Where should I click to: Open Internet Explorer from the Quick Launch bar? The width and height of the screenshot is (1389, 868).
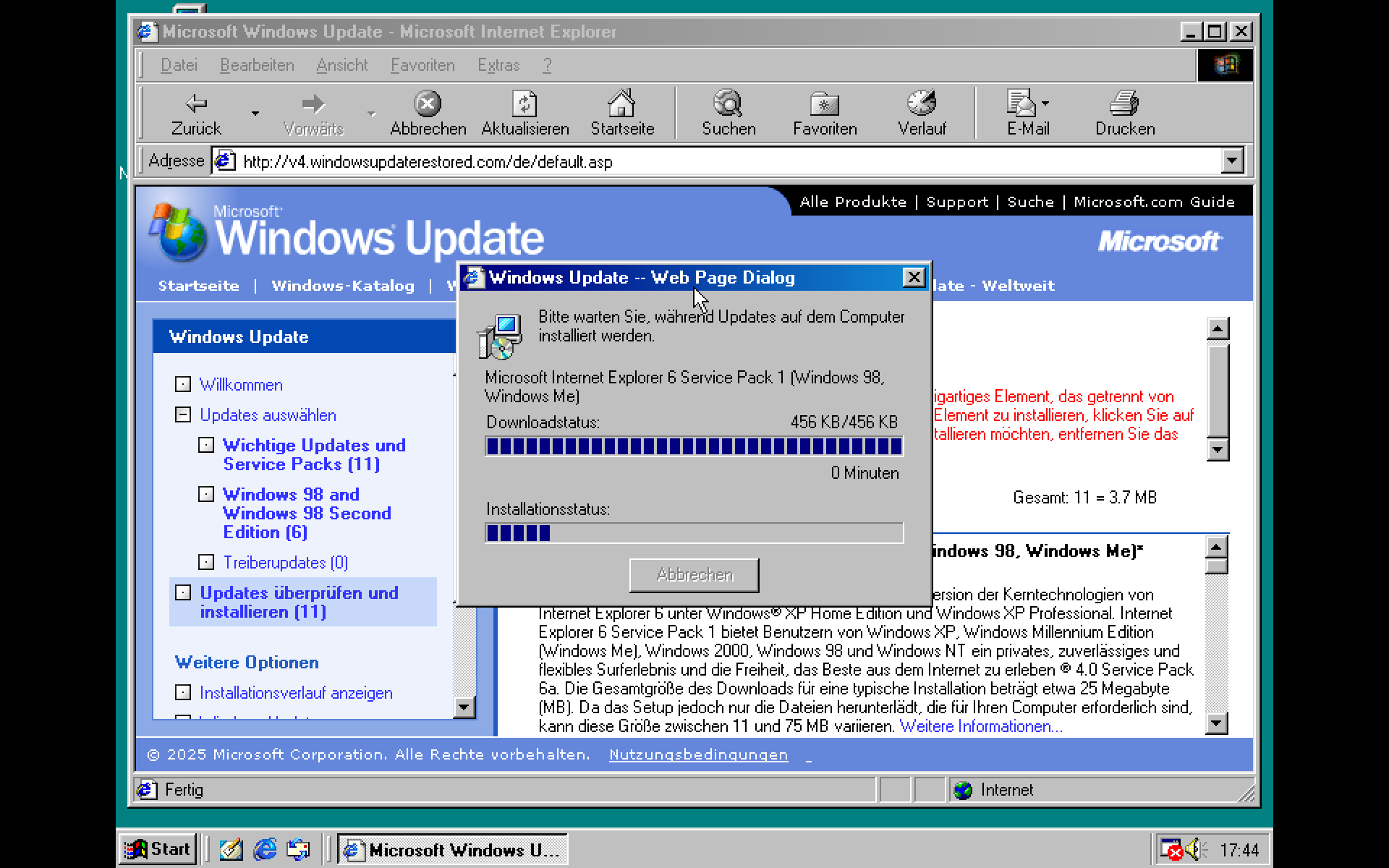[266, 848]
